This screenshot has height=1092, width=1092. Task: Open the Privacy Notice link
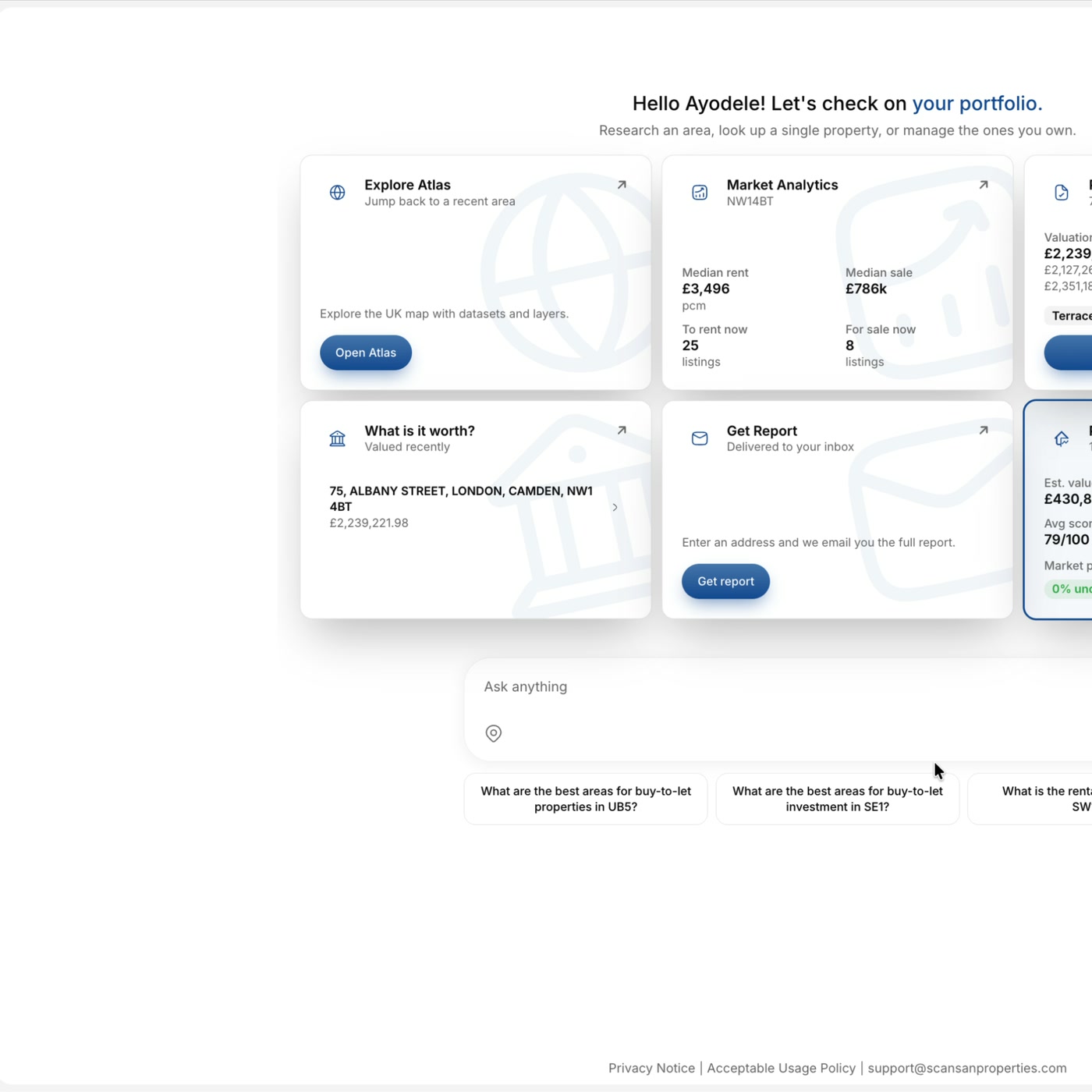[x=651, y=1068]
